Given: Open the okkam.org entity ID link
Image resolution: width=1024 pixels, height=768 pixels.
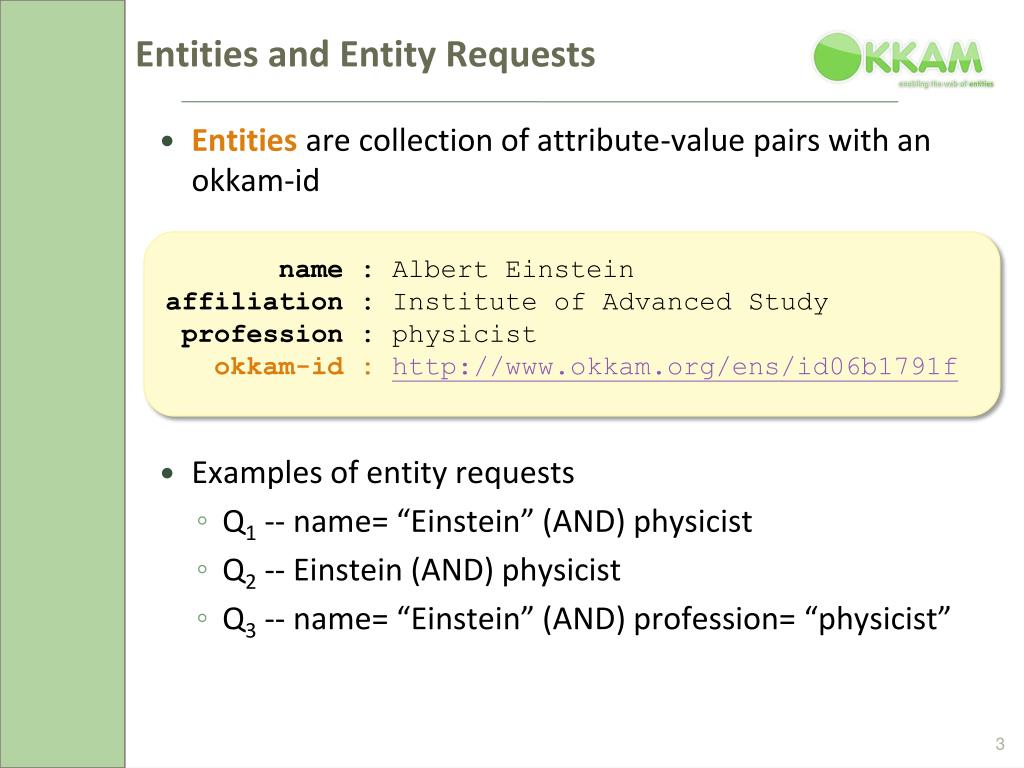Looking at the screenshot, I should click(675, 367).
